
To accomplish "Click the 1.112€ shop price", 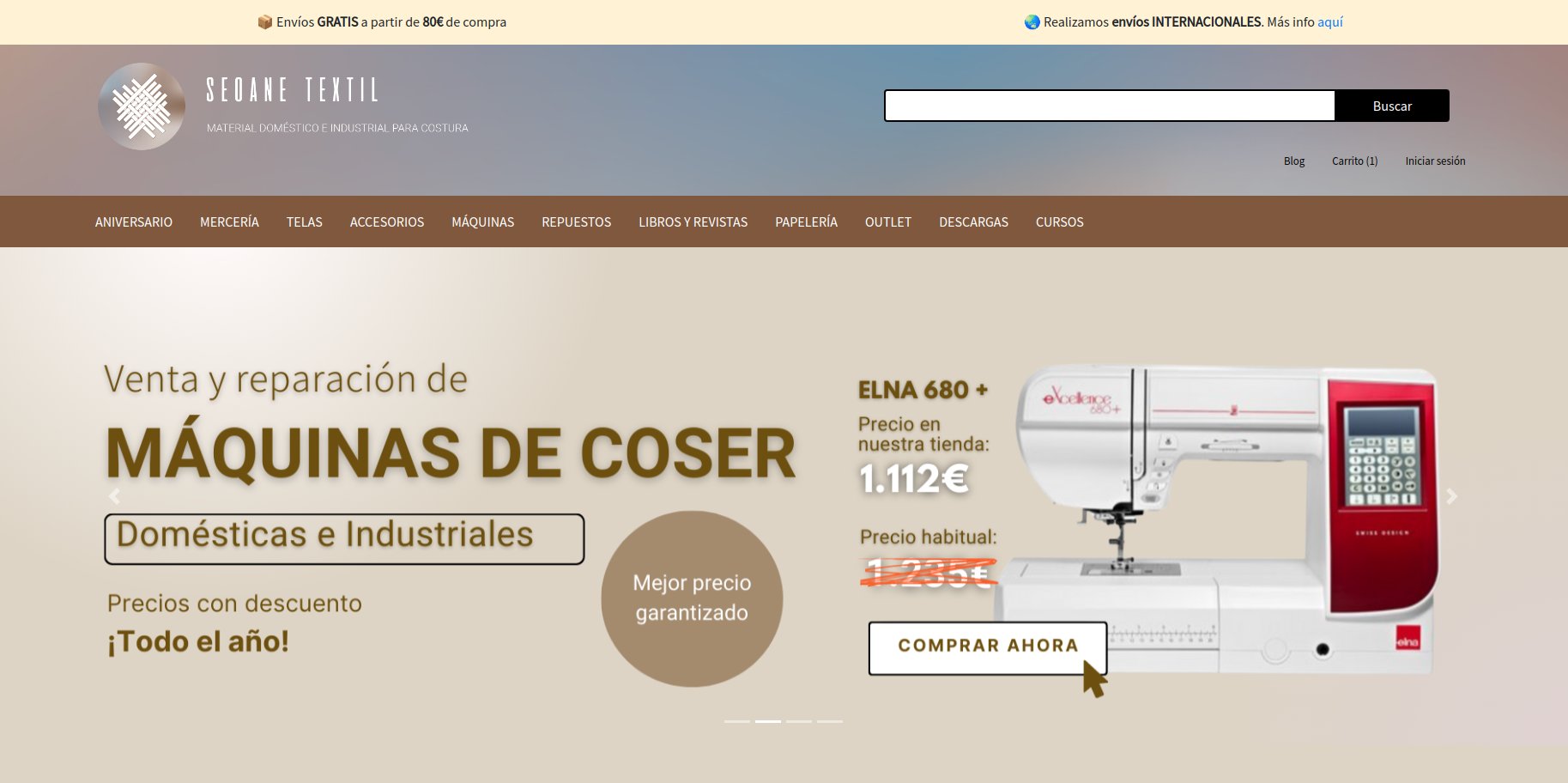I will click(x=914, y=479).
